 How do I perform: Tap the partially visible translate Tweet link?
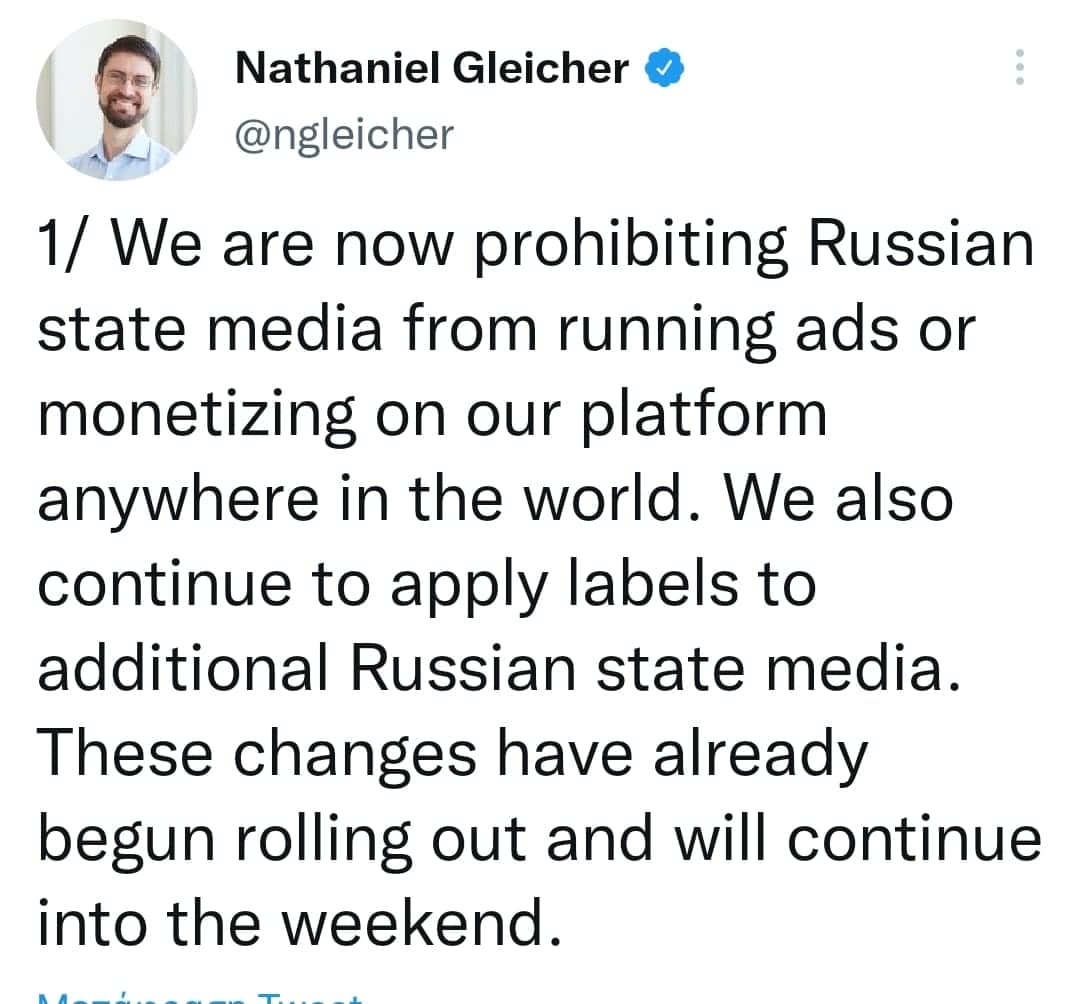(x=200, y=998)
